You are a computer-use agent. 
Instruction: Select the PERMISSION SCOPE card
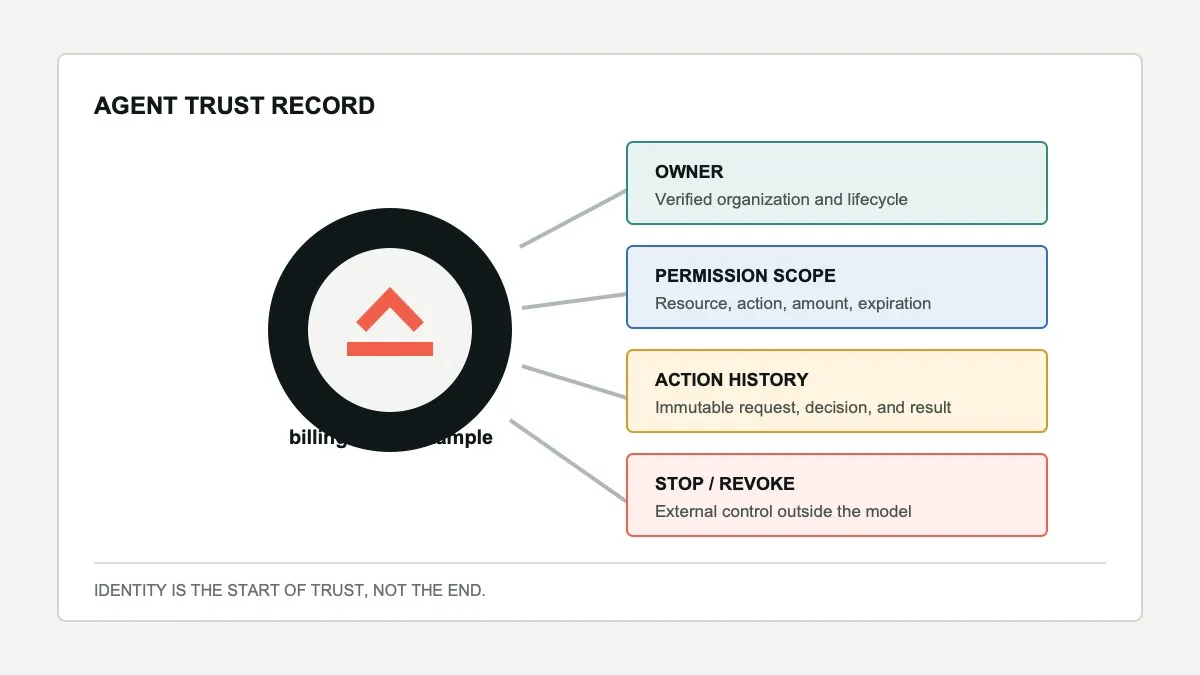point(837,287)
